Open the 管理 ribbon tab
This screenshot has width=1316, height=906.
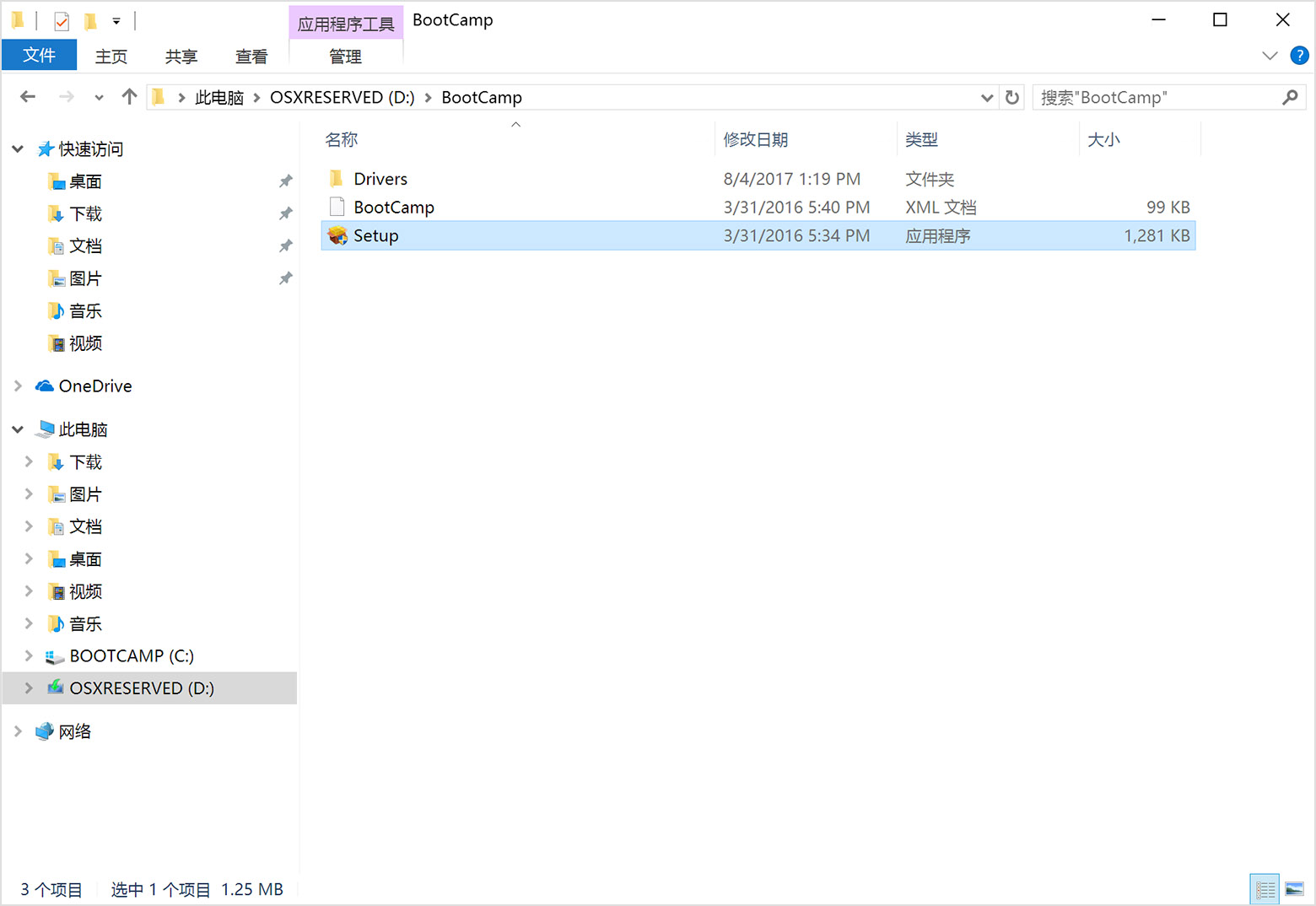(345, 57)
